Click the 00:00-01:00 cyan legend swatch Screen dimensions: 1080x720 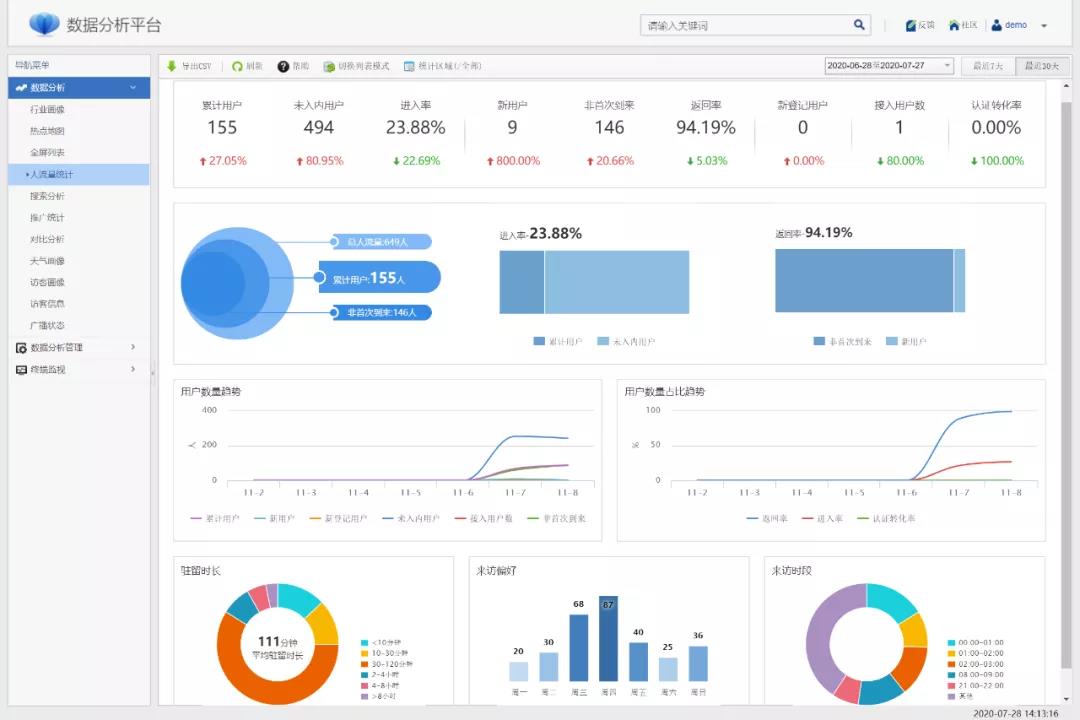(951, 643)
